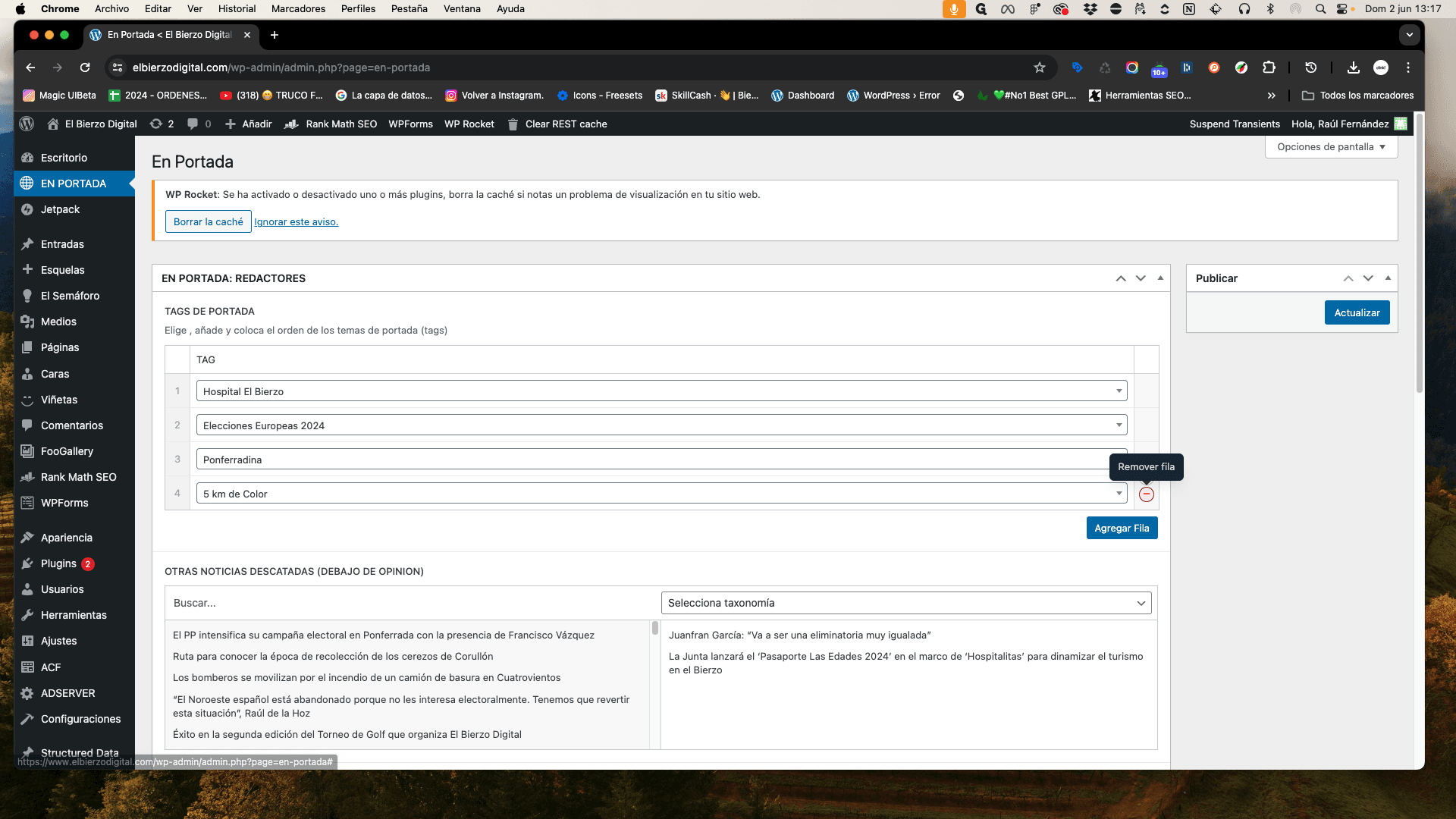Collapse the En Portada: Redactores panel

1160,278
